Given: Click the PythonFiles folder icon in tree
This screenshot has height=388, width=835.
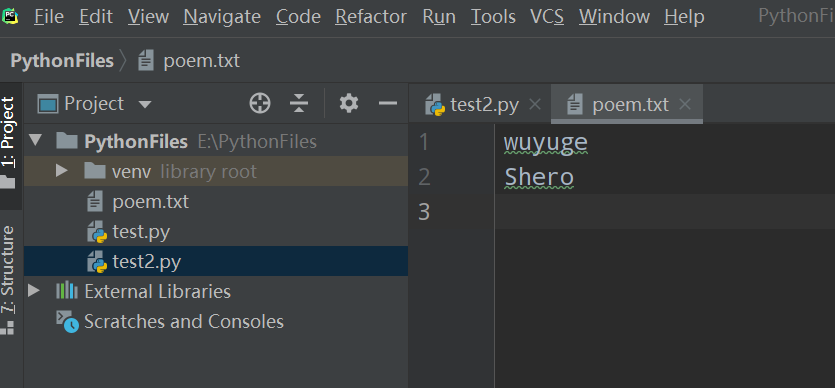Looking at the screenshot, I should coord(67,141).
